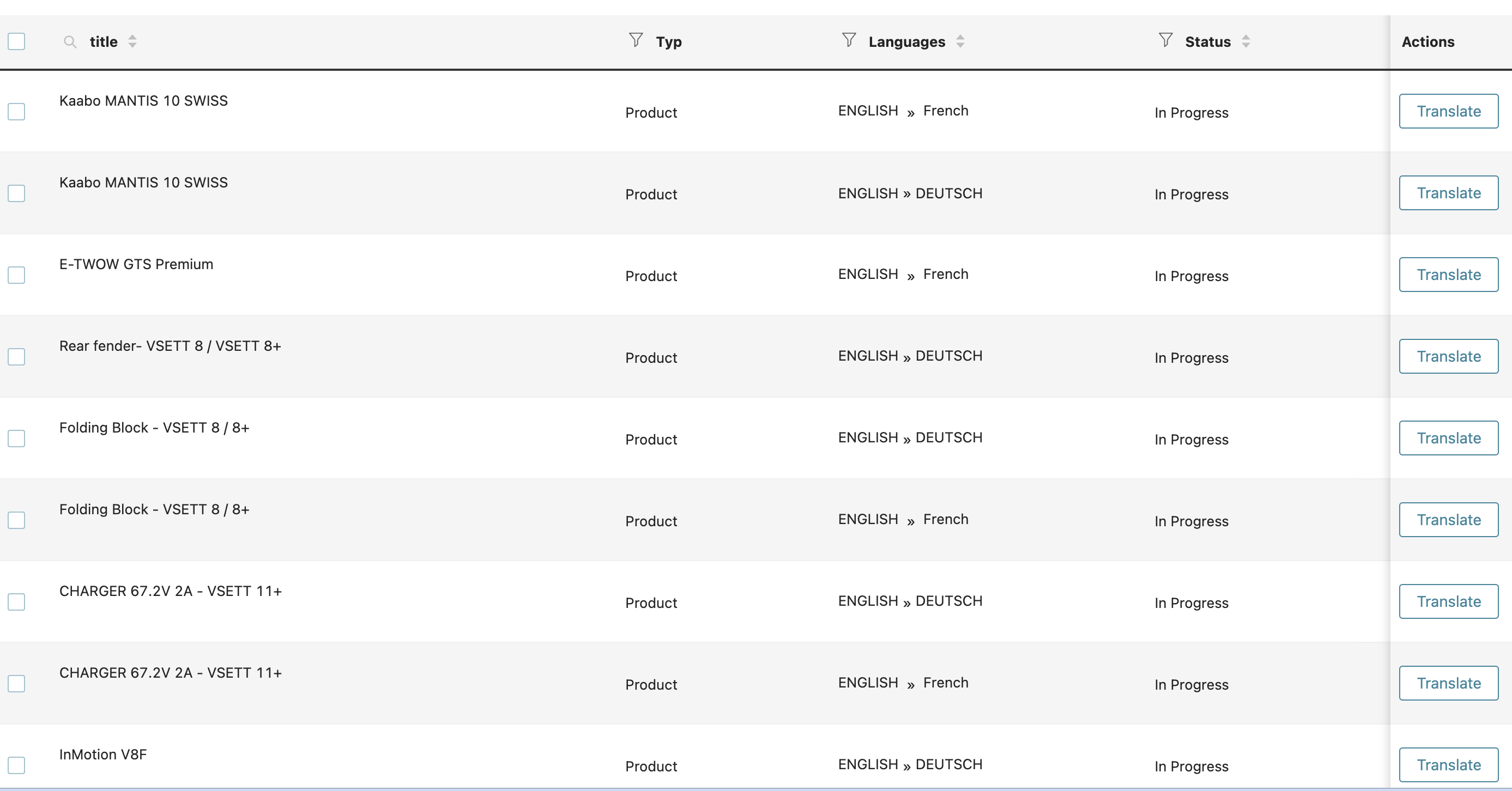Click Product type in Rear fender row
This screenshot has height=791, width=1512.
tap(651, 357)
